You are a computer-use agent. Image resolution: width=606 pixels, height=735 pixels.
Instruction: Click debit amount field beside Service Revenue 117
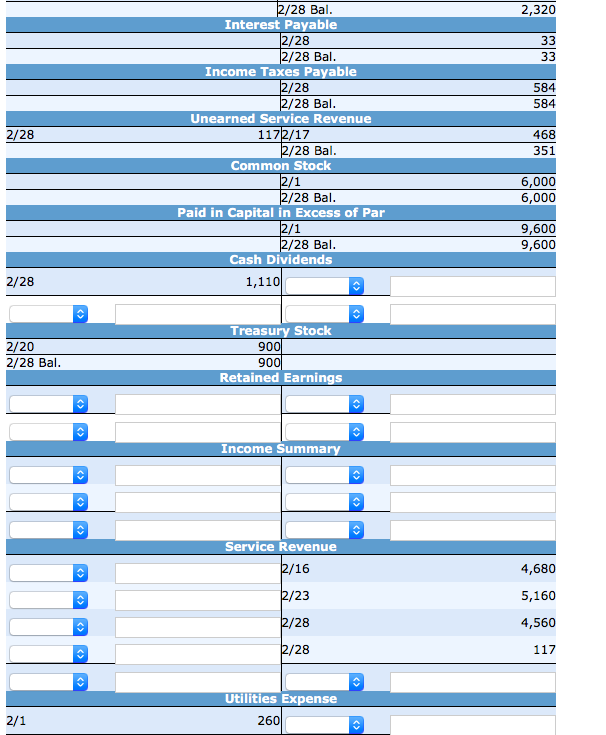pyautogui.click(x=198, y=654)
